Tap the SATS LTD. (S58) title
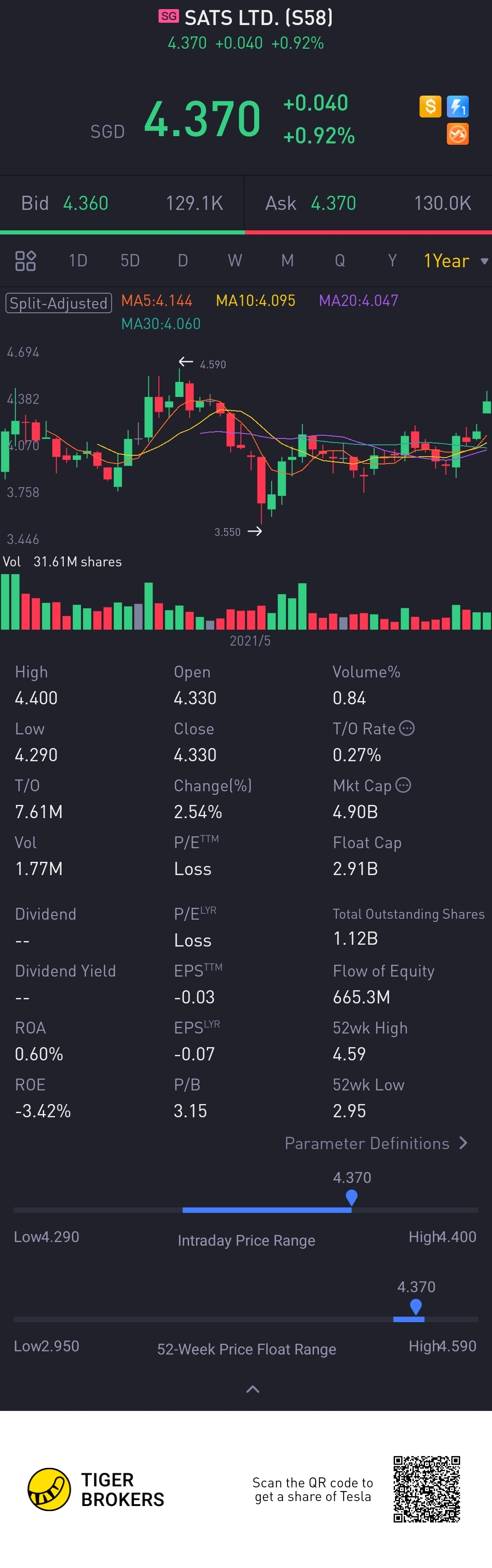The image size is (492, 1568). [259, 18]
